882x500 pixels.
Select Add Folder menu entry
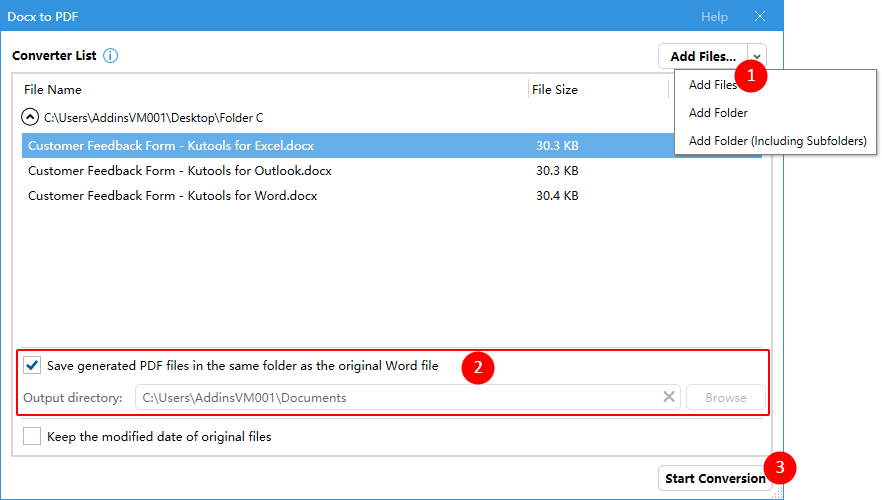click(718, 113)
